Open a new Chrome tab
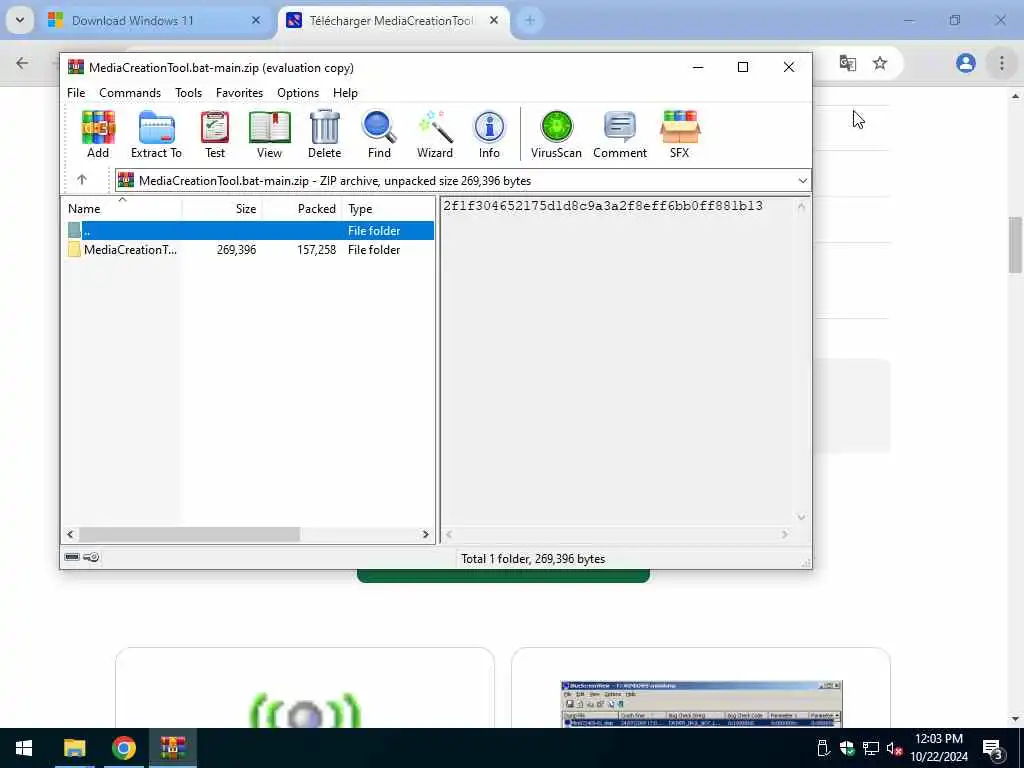 coord(530,20)
